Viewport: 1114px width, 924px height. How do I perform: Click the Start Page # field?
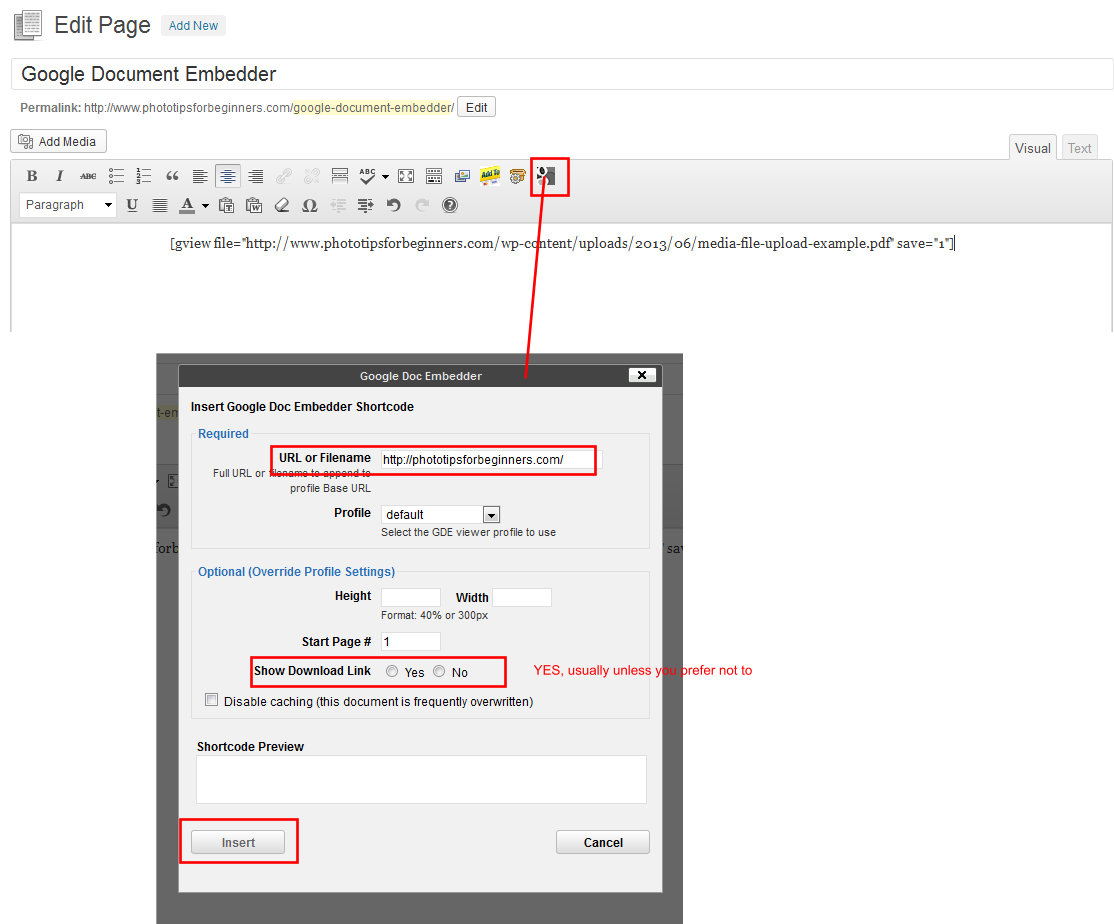411,641
